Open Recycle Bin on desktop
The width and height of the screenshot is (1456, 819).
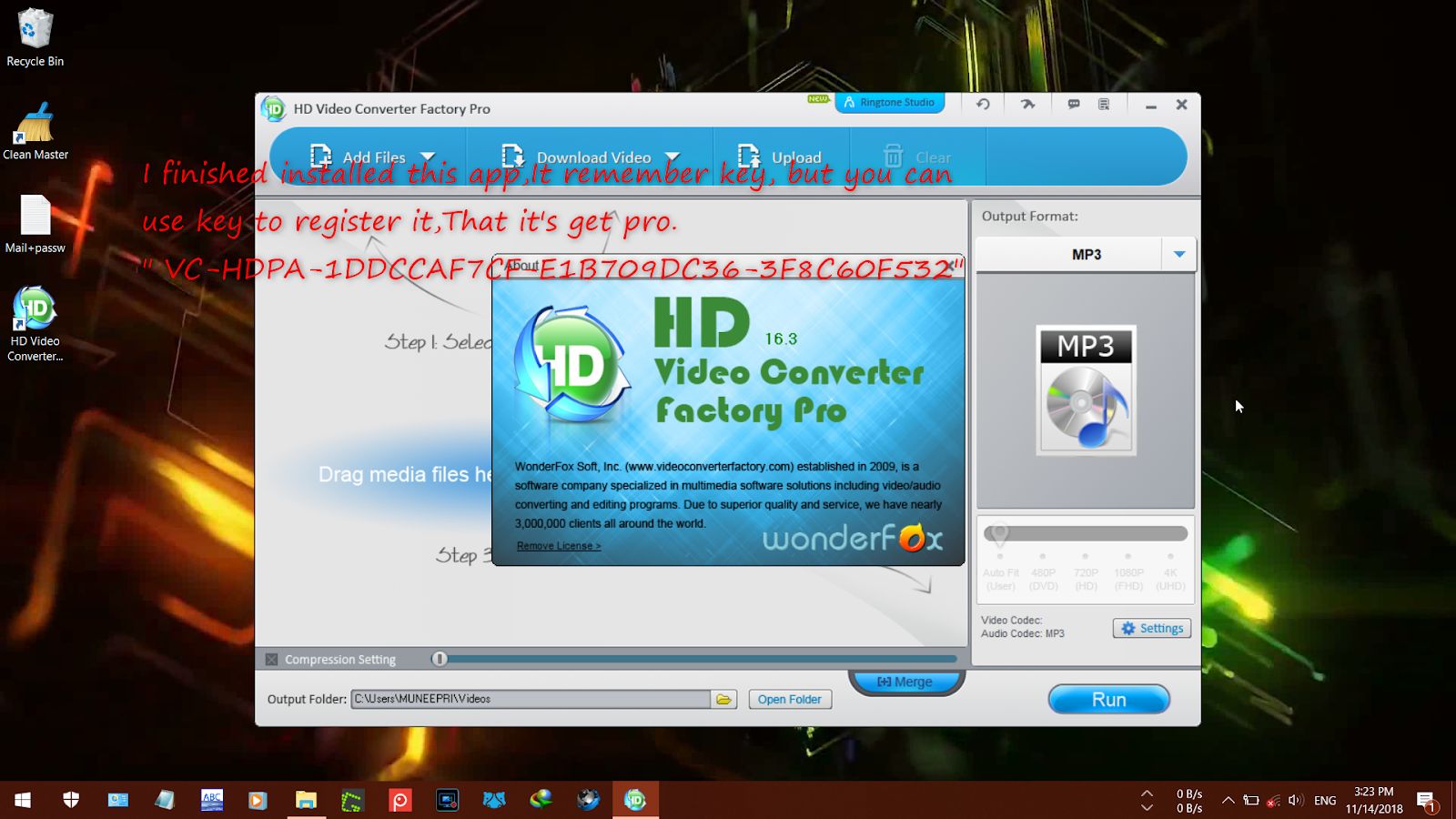(35, 37)
